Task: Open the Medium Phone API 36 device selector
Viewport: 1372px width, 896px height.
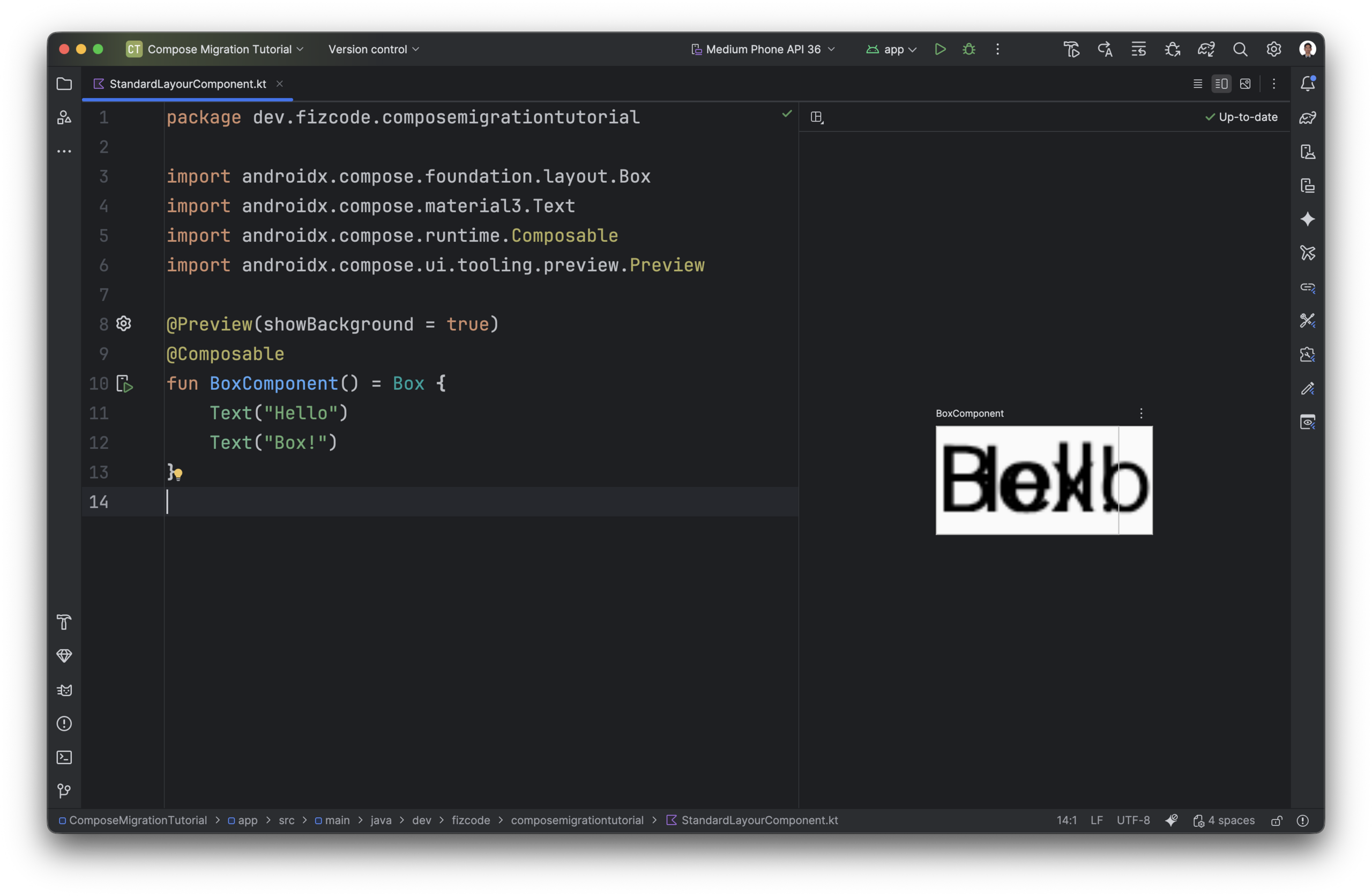Action: 763,49
